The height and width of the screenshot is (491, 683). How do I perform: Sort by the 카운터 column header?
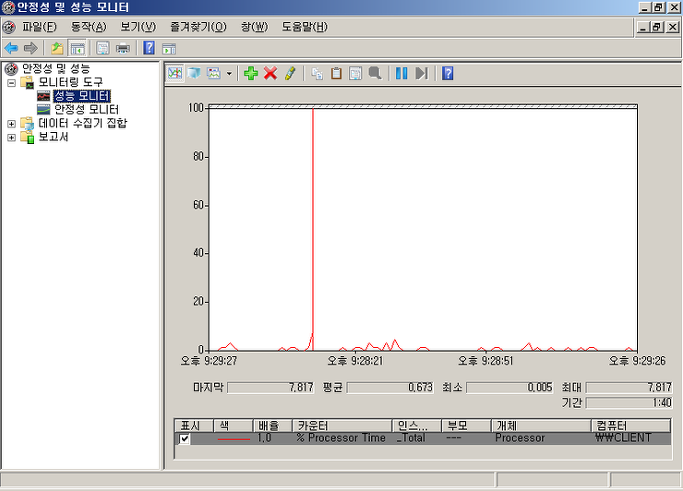click(x=342, y=426)
